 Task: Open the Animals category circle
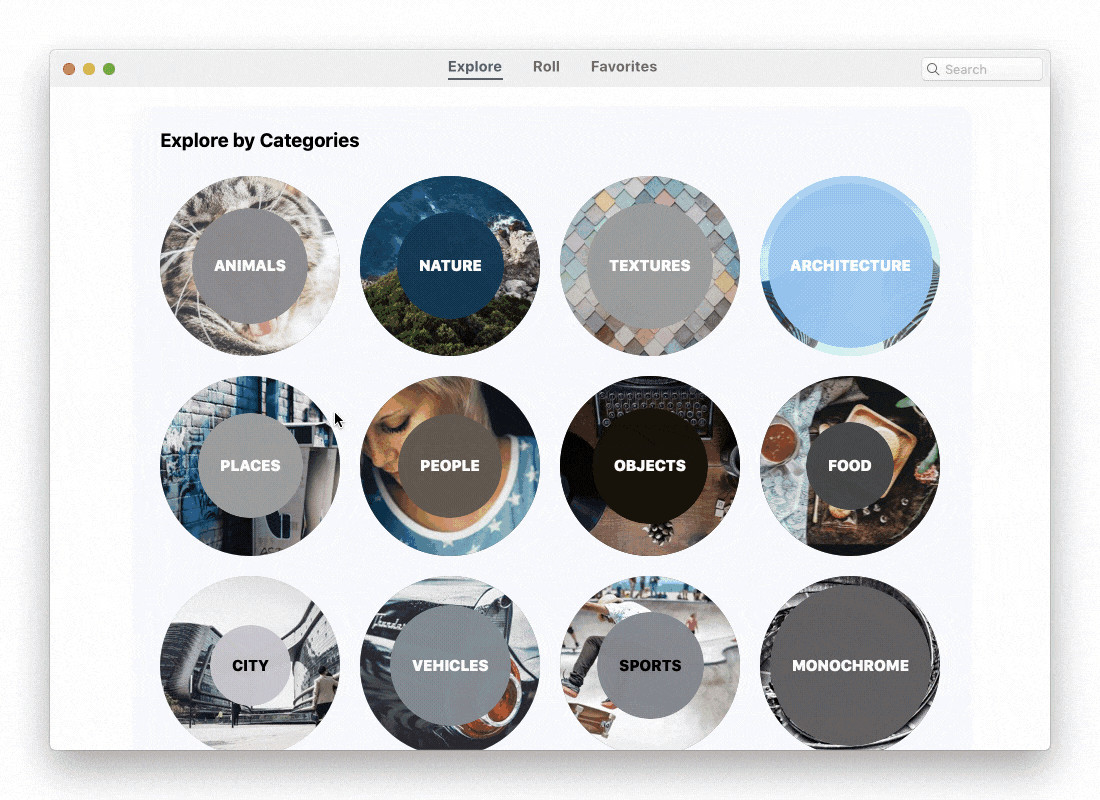point(250,265)
